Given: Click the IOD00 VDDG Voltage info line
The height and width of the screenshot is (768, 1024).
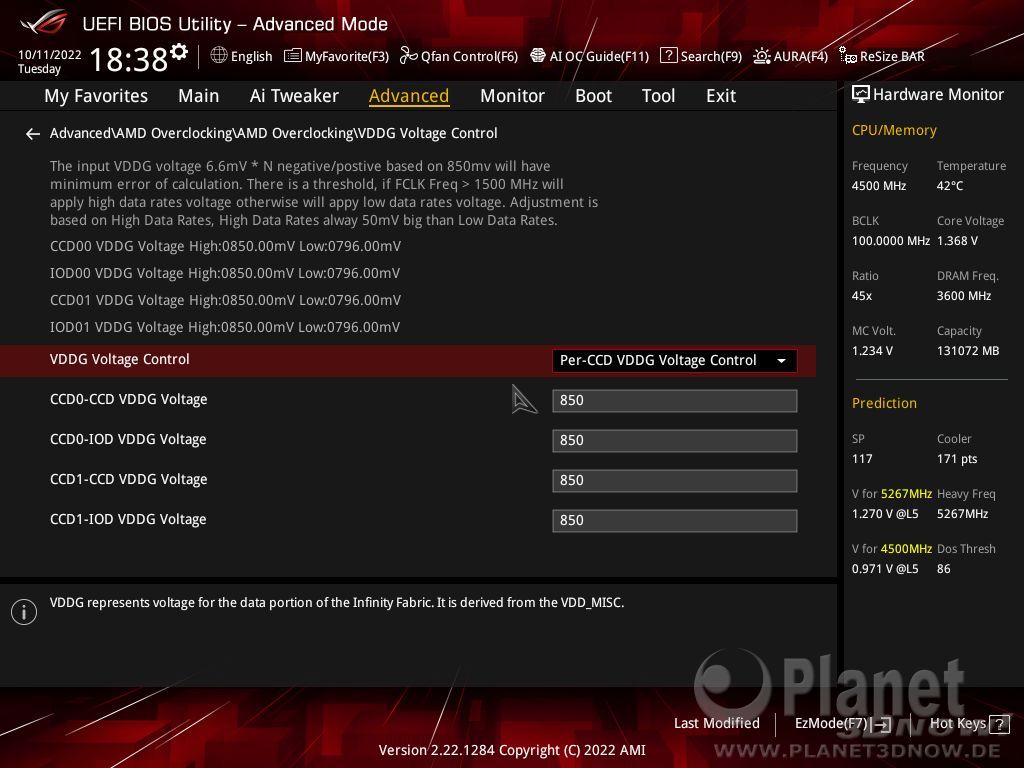Looking at the screenshot, I should point(225,273).
